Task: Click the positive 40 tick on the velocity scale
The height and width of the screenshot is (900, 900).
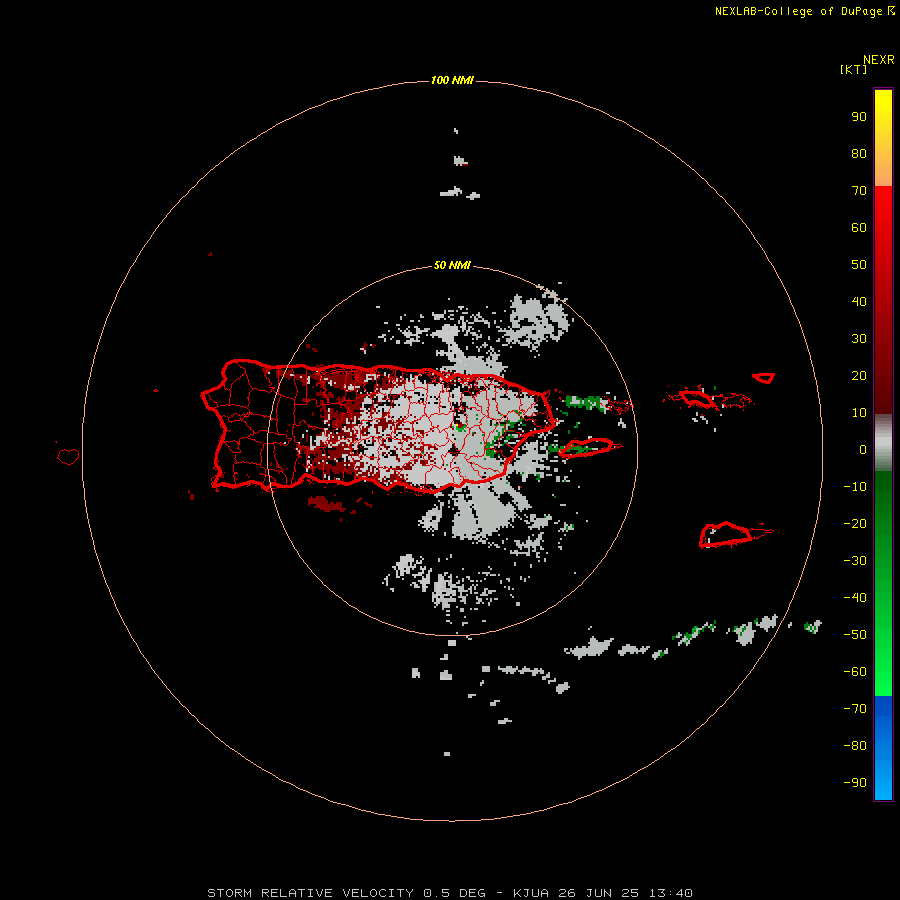Action: click(859, 302)
